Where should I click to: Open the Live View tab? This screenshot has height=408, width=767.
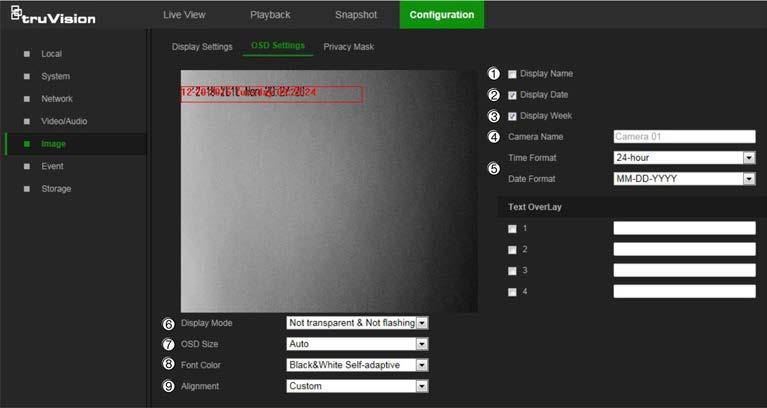[x=184, y=15]
